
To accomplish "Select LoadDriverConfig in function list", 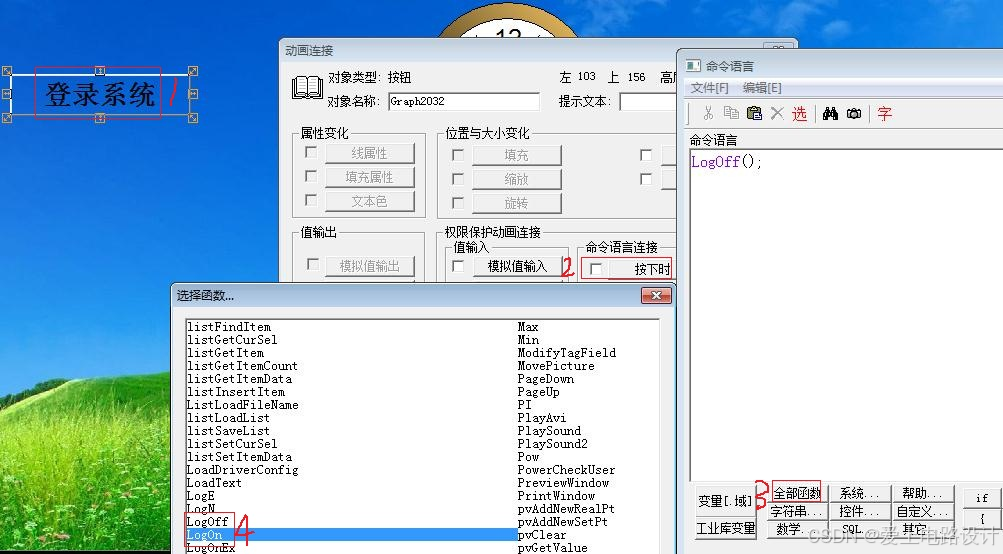I will pyautogui.click(x=242, y=470).
